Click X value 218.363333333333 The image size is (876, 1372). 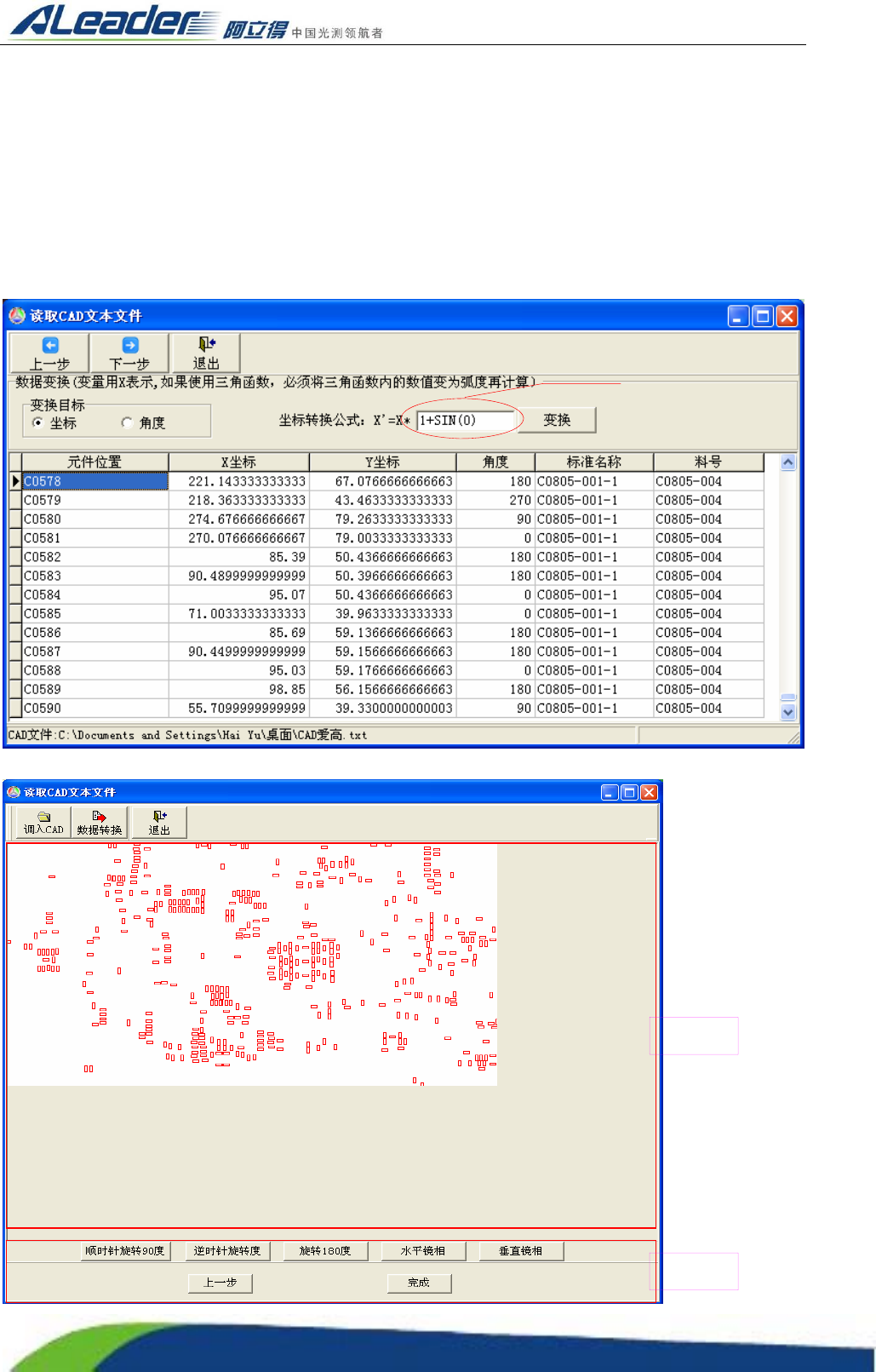(239, 500)
